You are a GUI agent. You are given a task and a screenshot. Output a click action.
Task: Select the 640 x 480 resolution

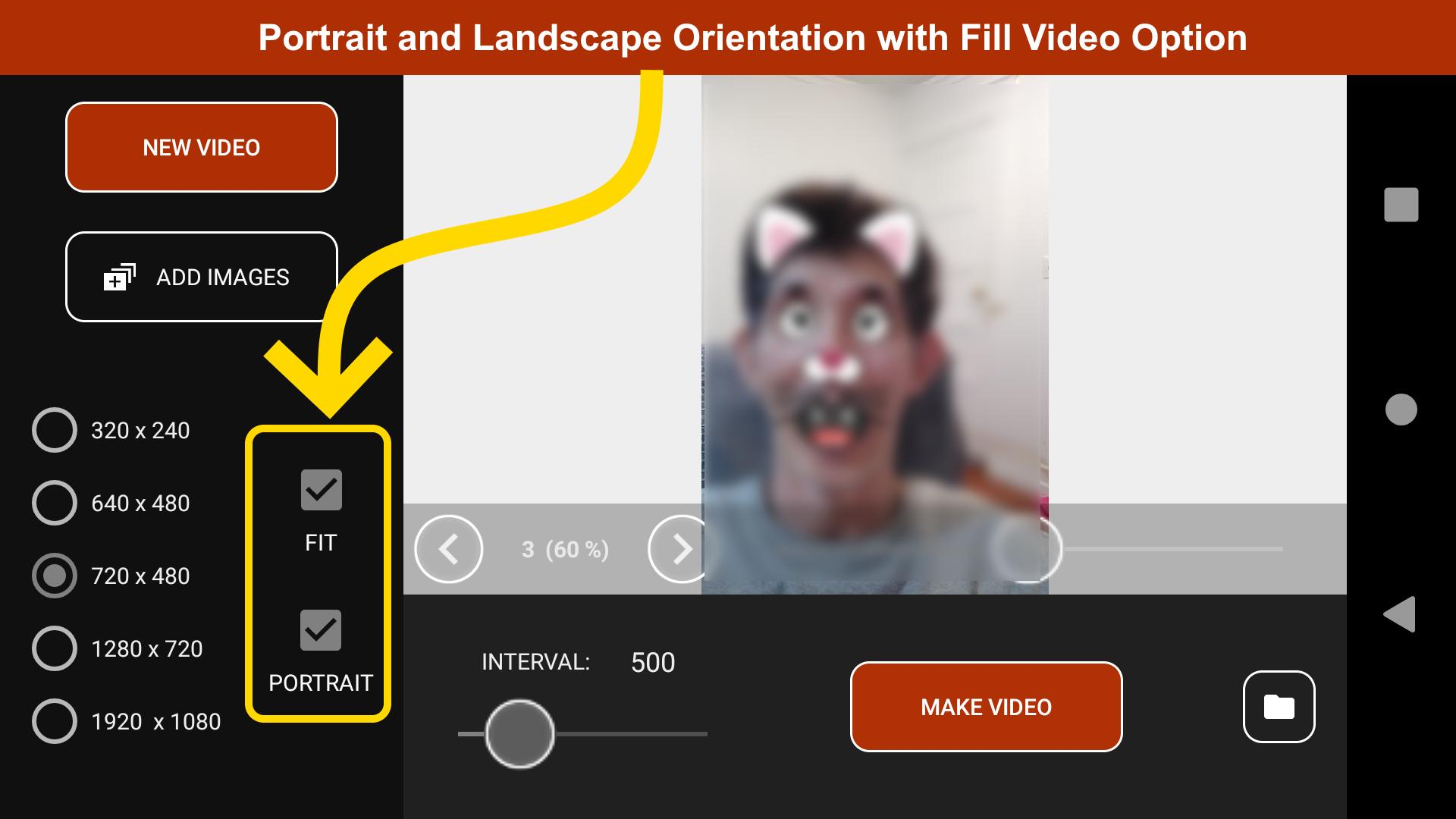(x=55, y=503)
